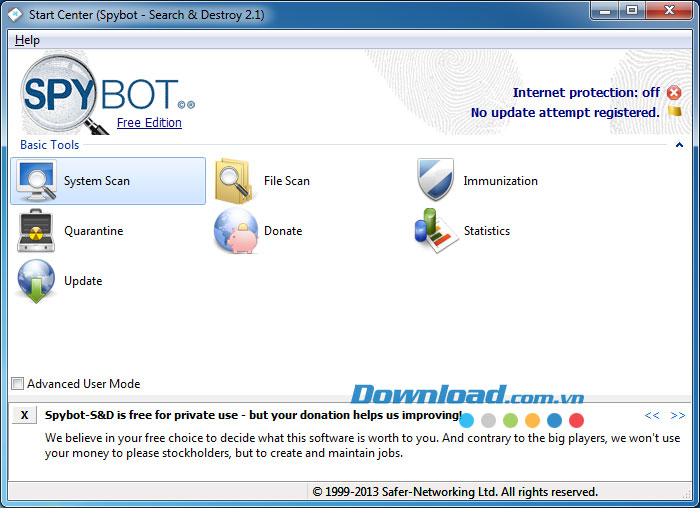Image resolution: width=700 pixels, height=508 pixels.
Task: Click the Basic Tools section header
Action: [x=49, y=145]
